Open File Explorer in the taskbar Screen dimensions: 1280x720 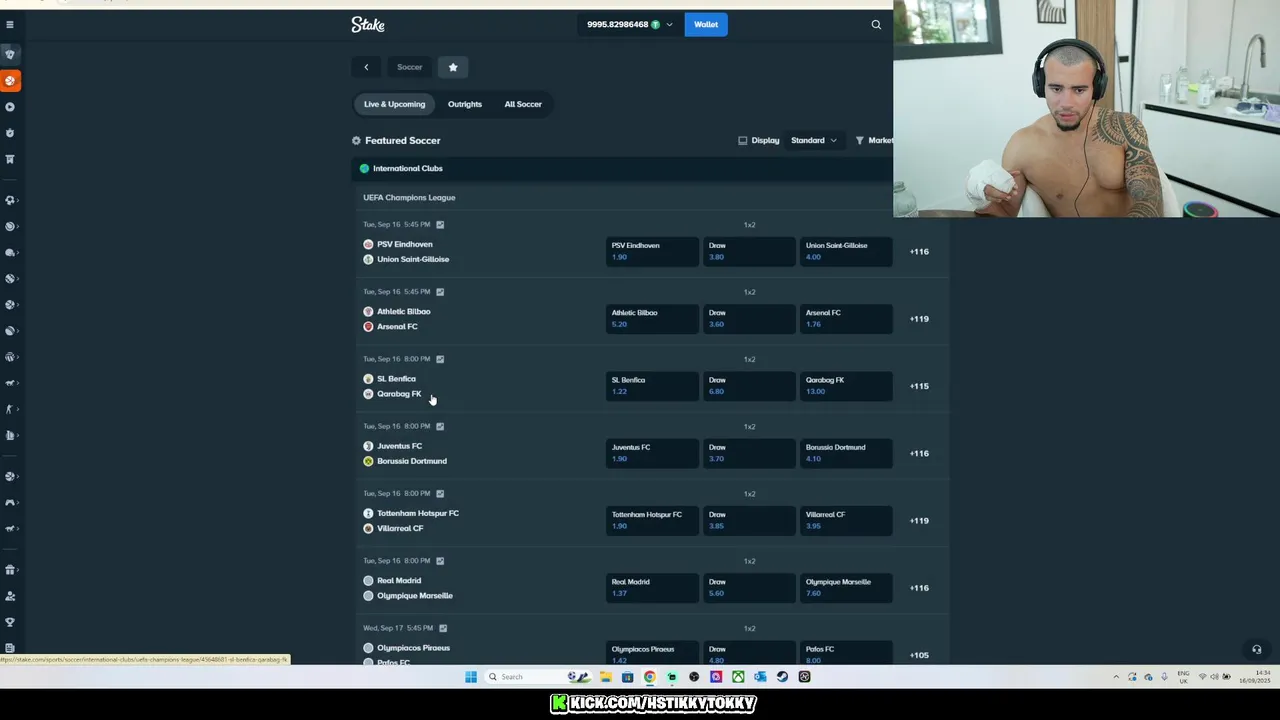[606, 677]
